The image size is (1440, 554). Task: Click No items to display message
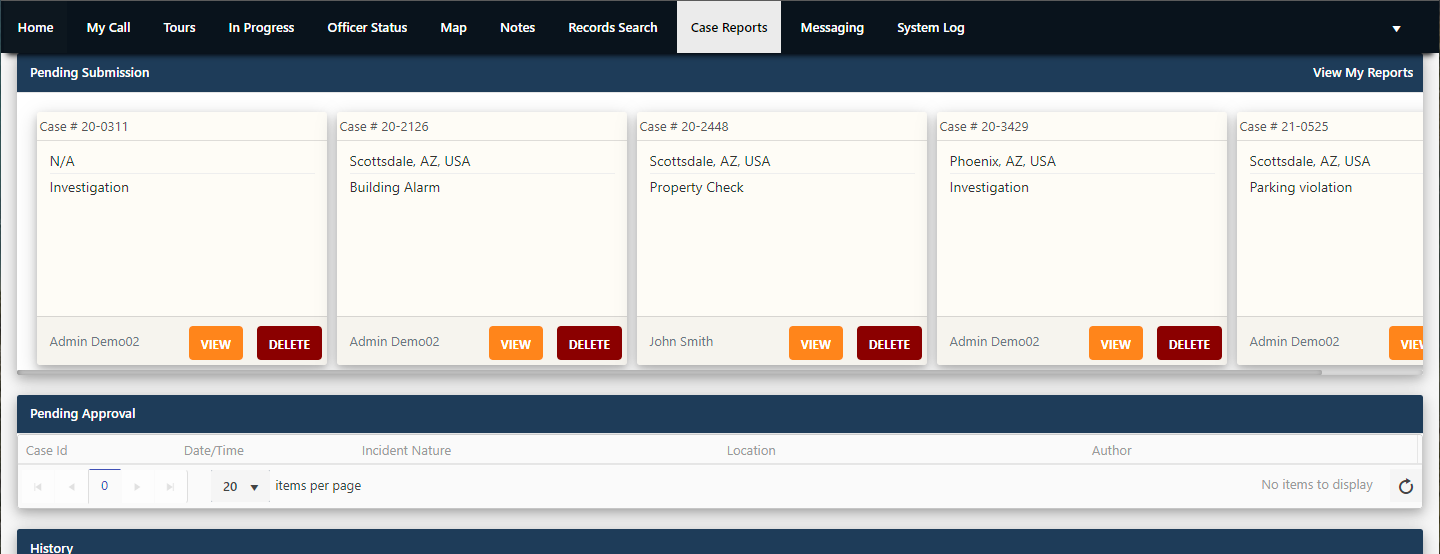click(1317, 485)
